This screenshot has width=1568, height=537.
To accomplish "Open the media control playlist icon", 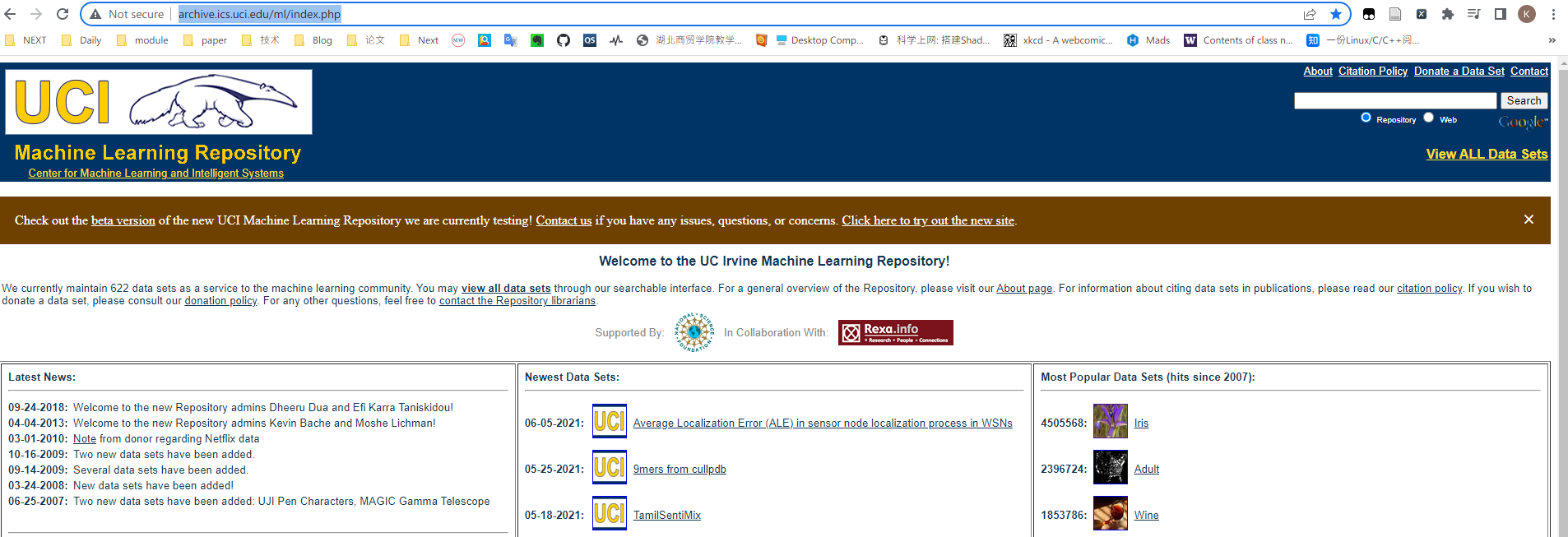I will pyautogui.click(x=1474, y=14).
